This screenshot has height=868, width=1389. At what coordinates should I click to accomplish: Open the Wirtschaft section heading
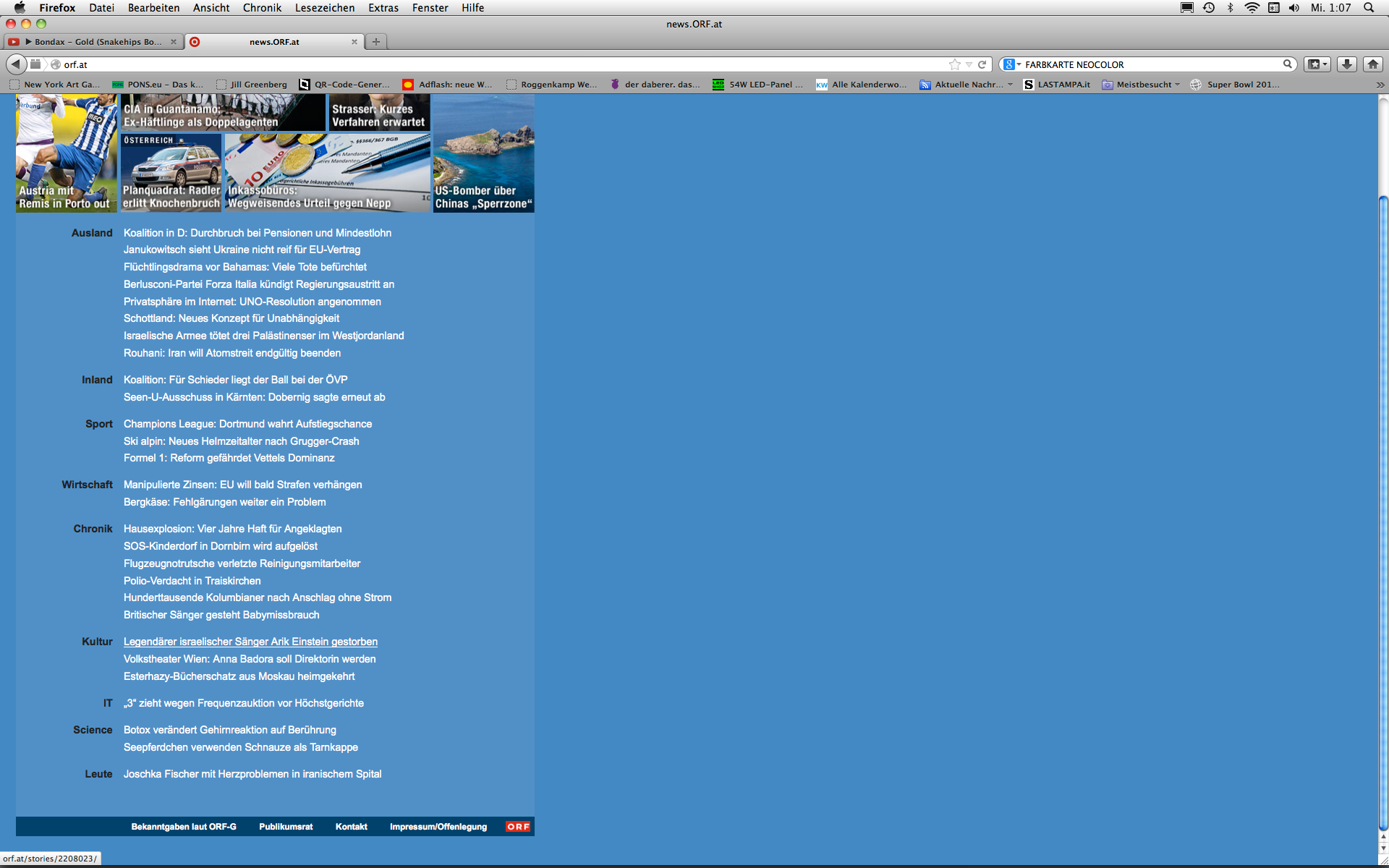click(x=87, y=485)
